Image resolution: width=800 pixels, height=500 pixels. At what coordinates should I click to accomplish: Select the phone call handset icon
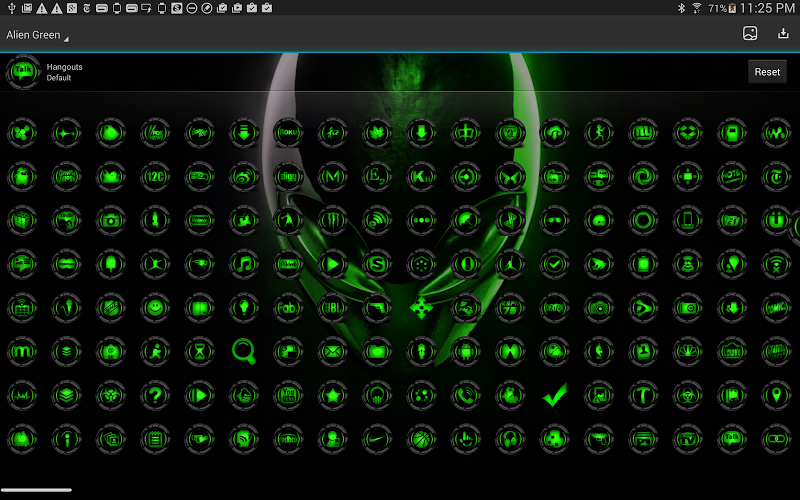coord(466,395)
